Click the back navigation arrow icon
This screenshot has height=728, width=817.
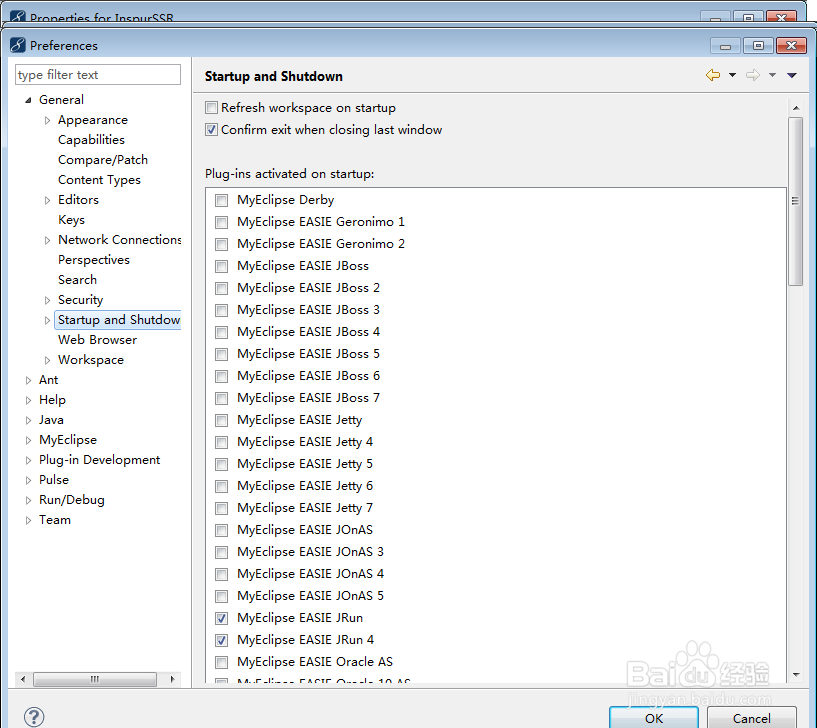click(x=713, y=76)
